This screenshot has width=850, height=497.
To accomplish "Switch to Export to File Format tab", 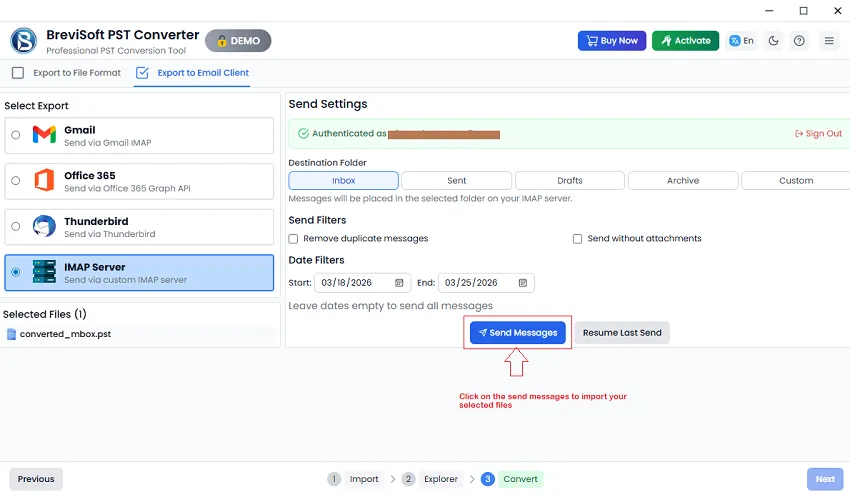I will [x=67, y=73].
